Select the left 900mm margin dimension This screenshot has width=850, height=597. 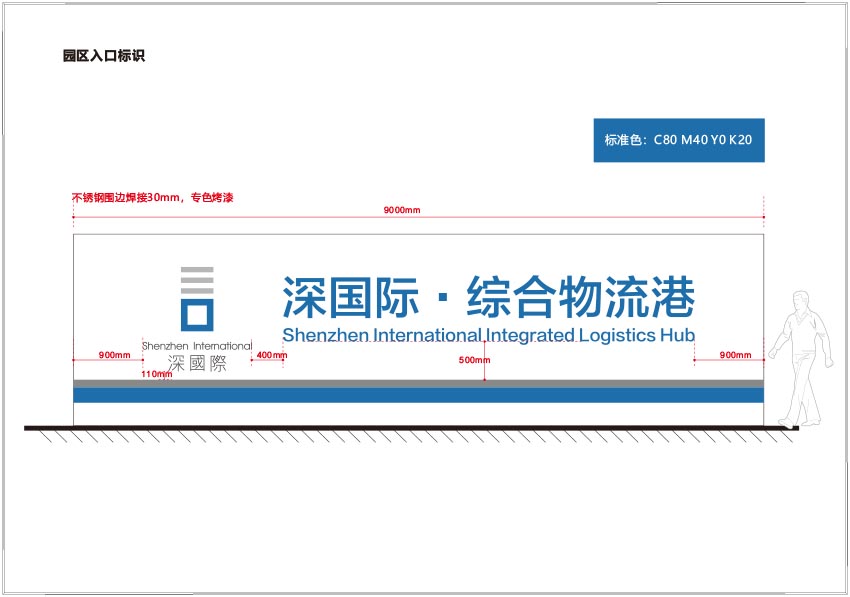coord(113,354)
